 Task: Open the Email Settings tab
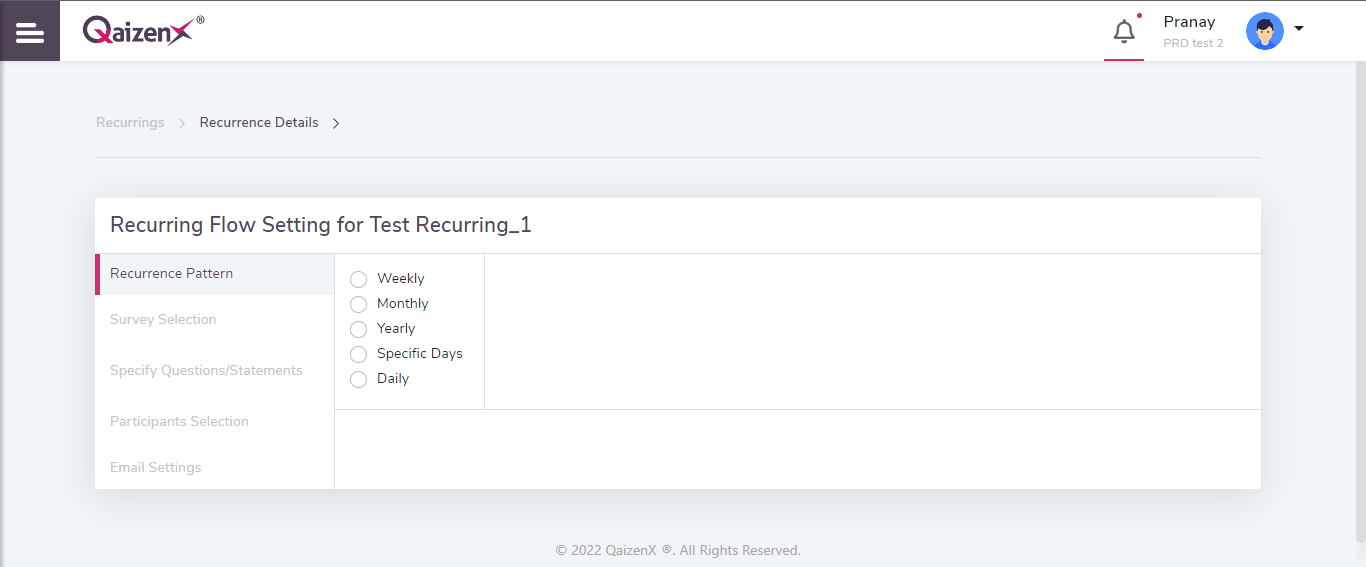click(215, 468)
